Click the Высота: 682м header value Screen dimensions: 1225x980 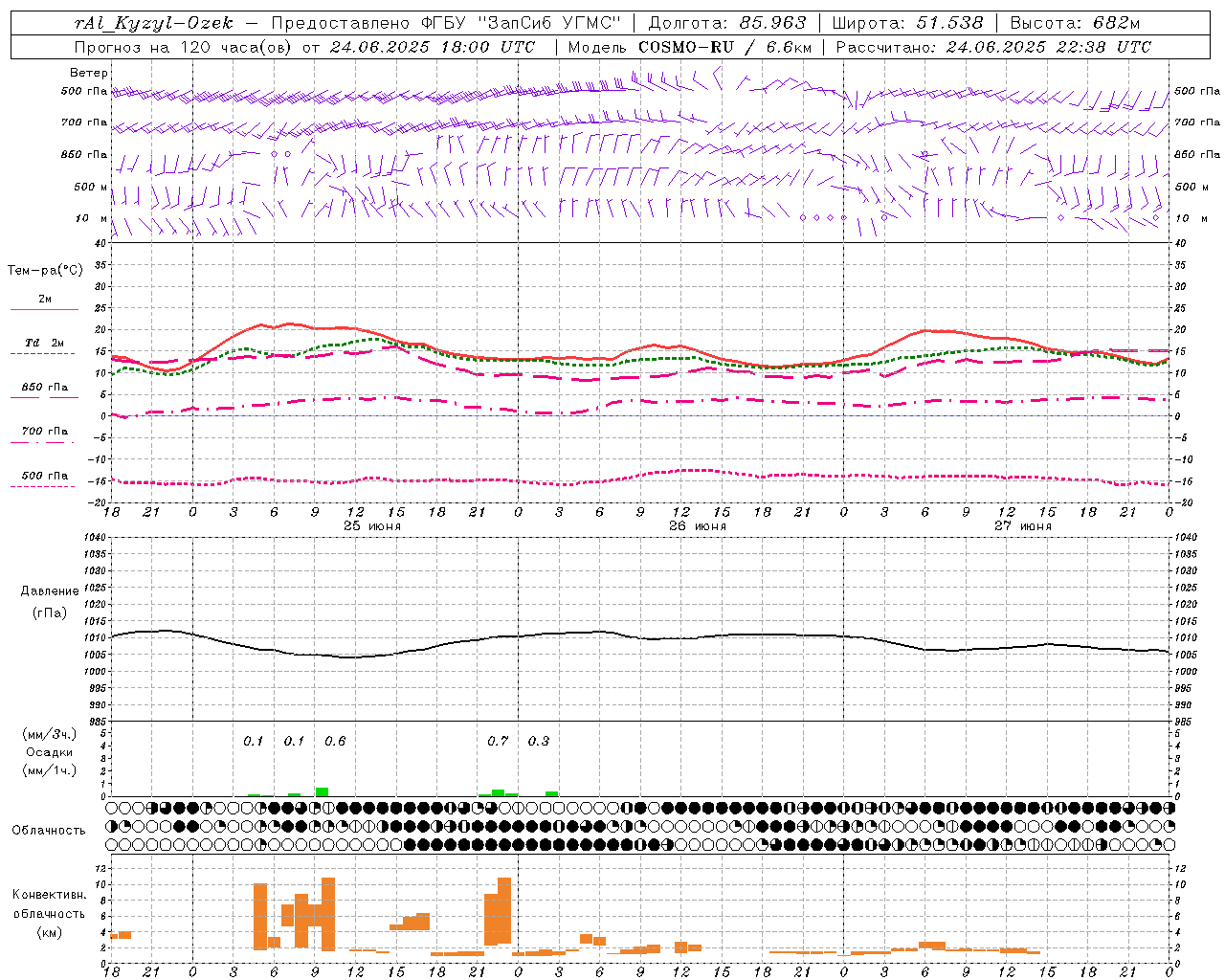(x=1075, y=23)
